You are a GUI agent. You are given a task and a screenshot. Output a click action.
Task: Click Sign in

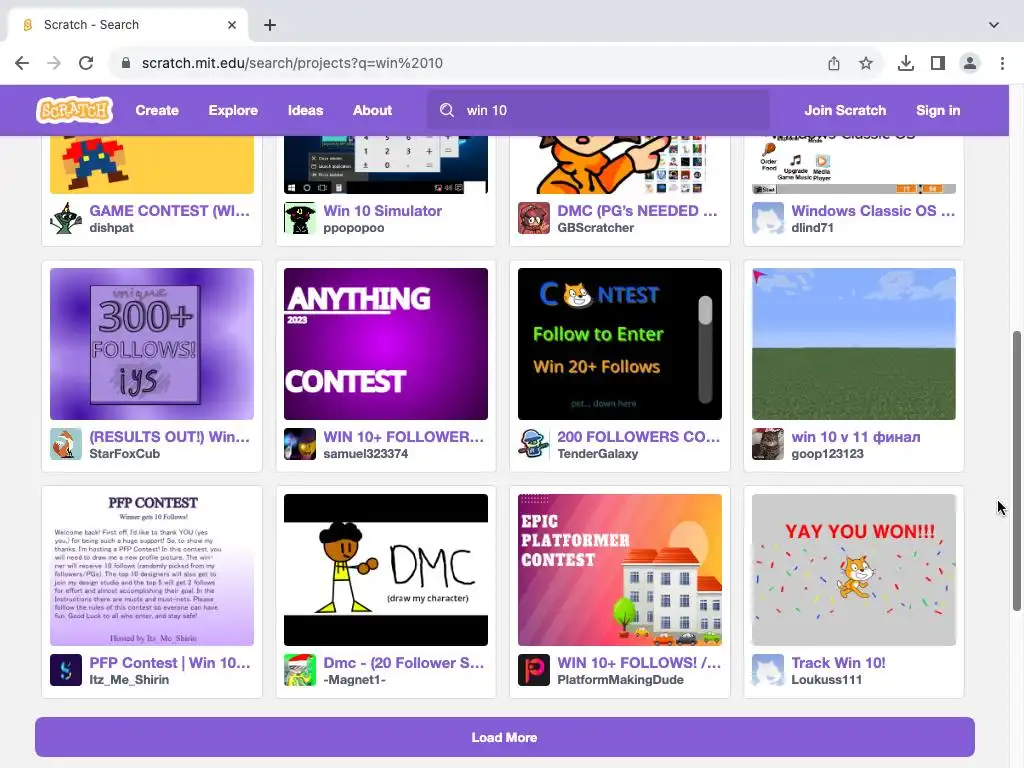point(938,110)
